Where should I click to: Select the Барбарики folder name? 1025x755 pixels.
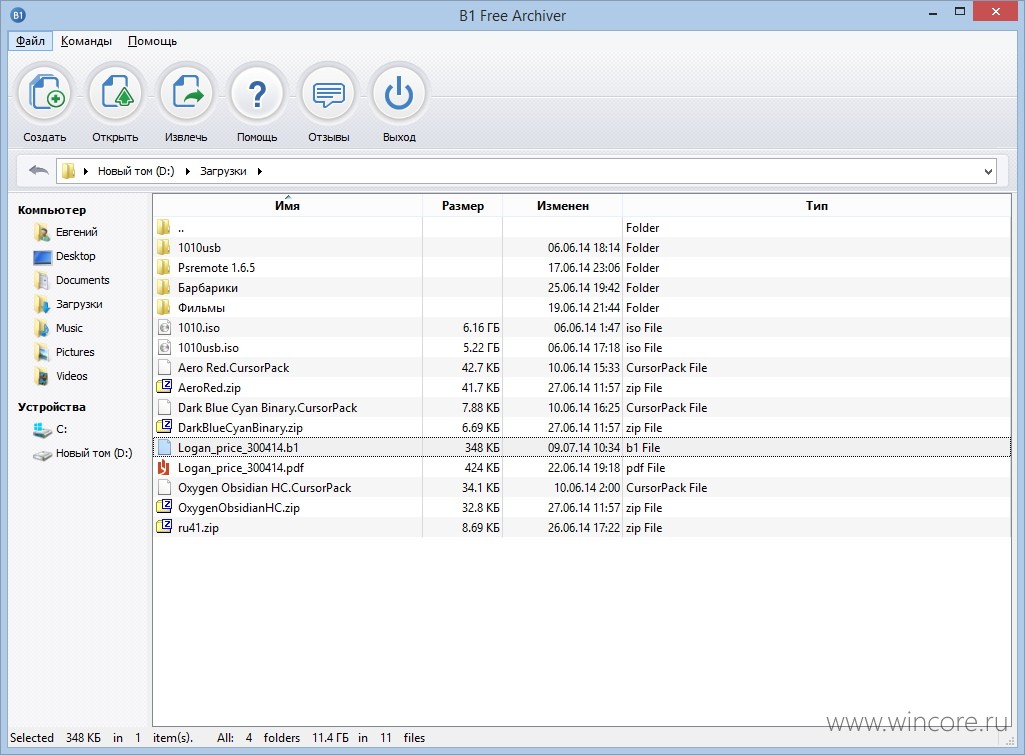pos(208,288)
